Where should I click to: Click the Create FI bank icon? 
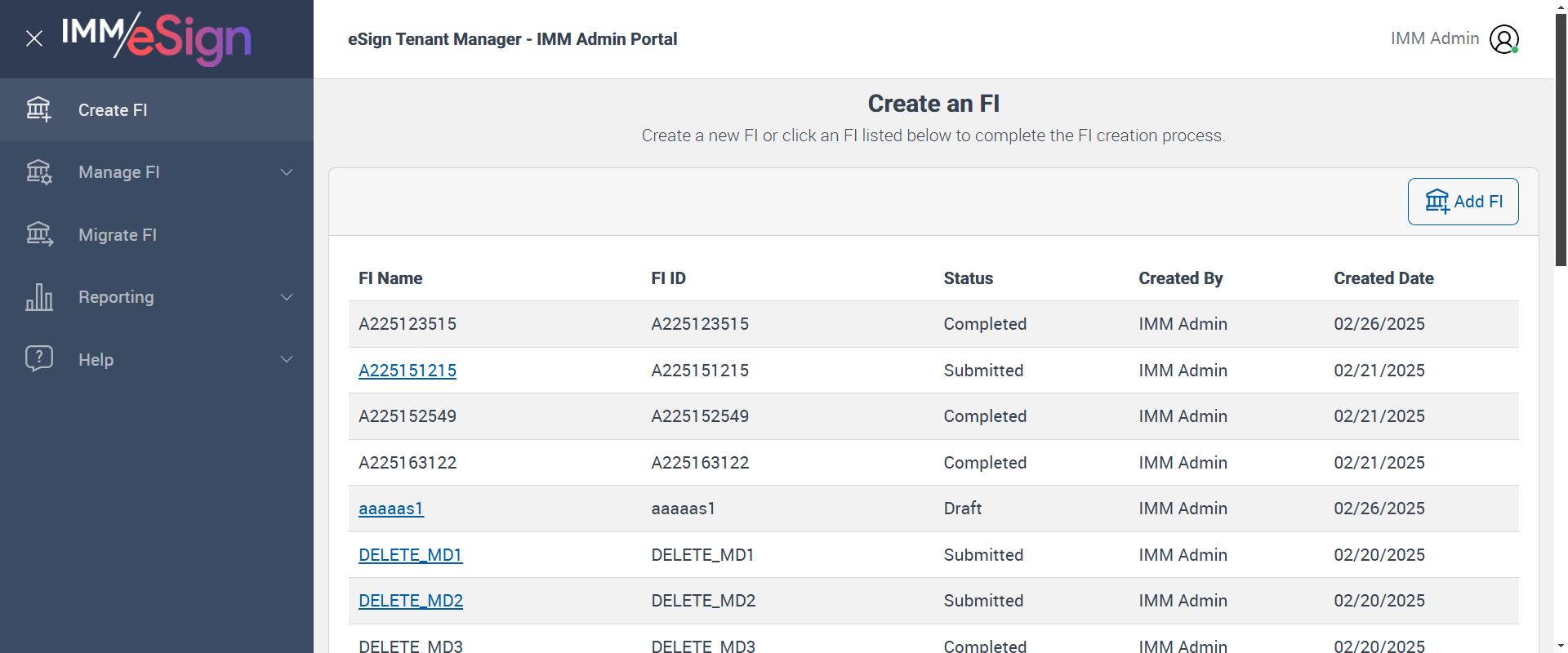38,109
